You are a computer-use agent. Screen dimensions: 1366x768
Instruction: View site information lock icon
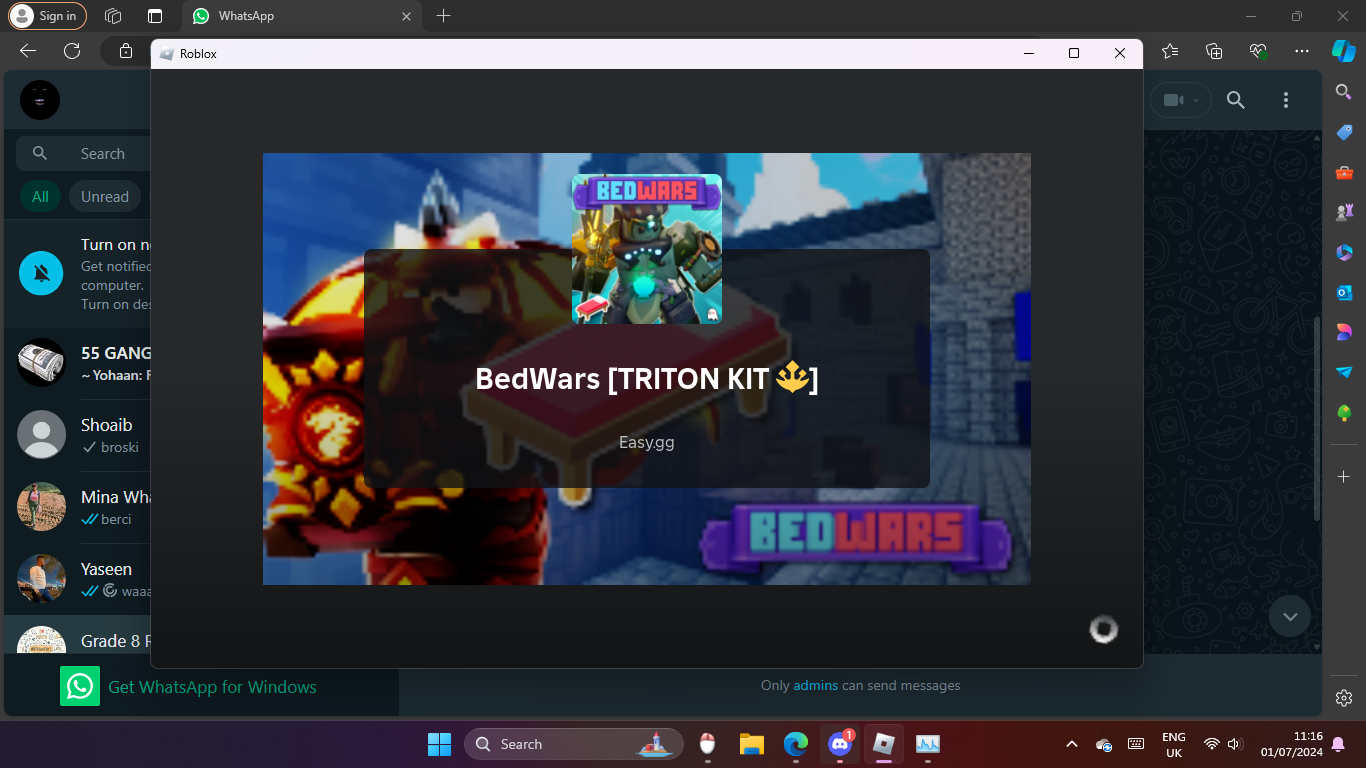[126, 51]
